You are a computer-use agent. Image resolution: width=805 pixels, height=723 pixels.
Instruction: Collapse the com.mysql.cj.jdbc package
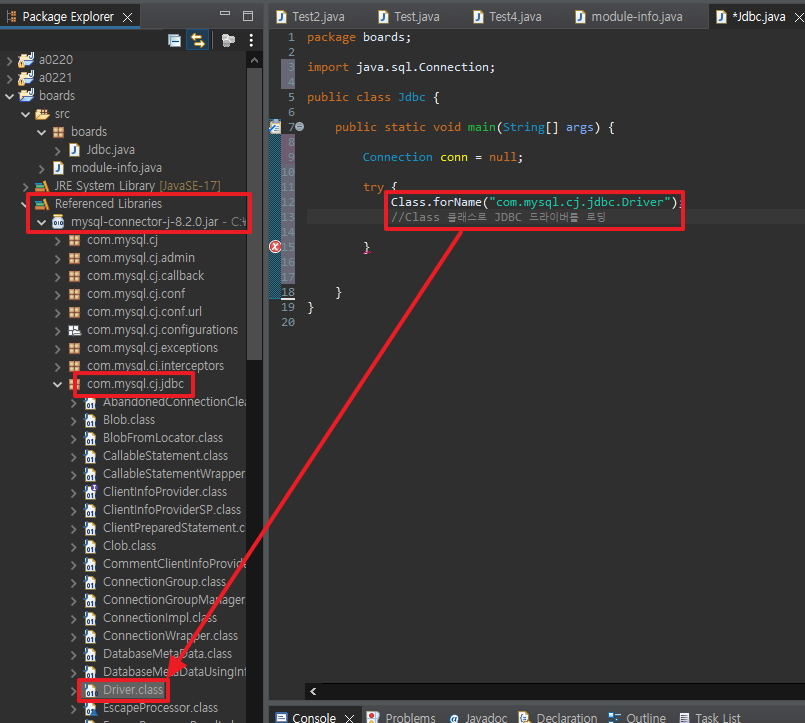coord(58,384)
